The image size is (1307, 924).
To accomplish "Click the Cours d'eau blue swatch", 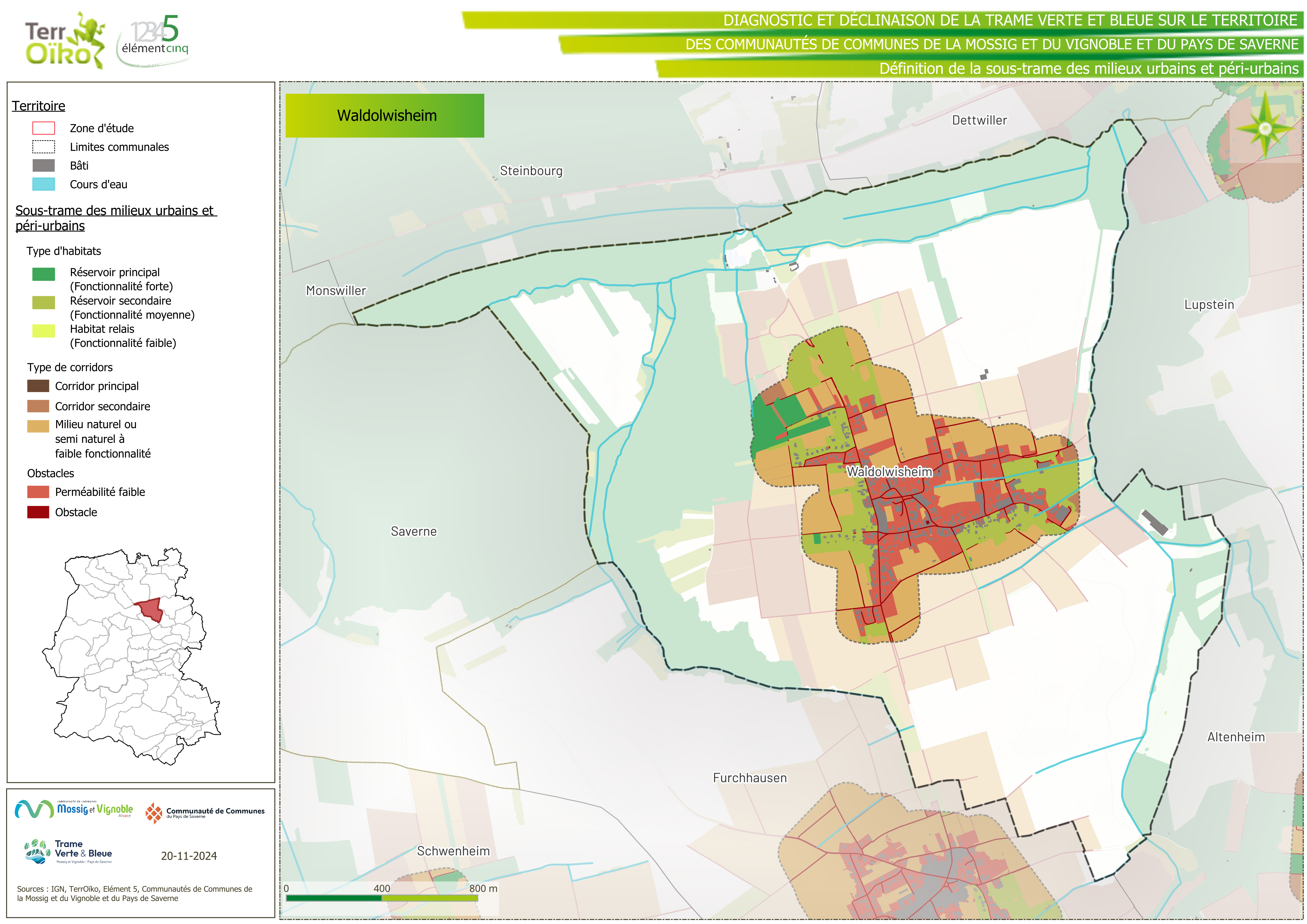I will 43,184.
